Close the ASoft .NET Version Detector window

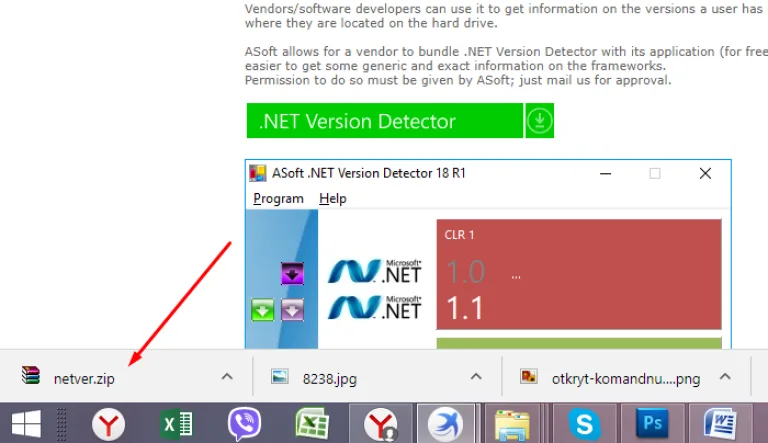tap(705, 173)
